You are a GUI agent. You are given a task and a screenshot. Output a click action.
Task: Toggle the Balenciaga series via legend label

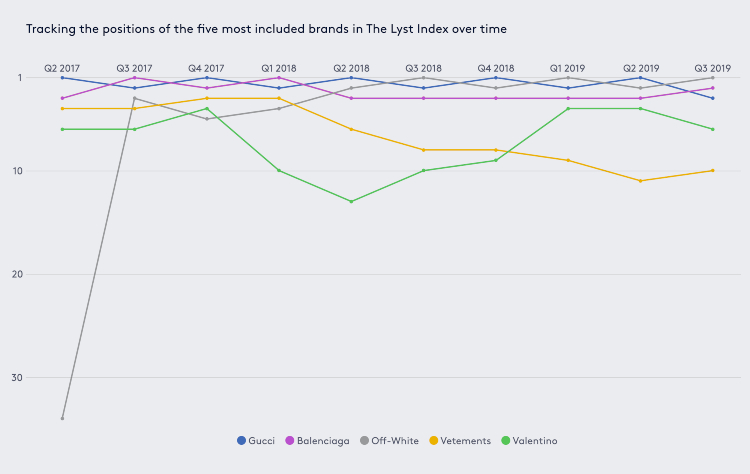click(323, 441)
